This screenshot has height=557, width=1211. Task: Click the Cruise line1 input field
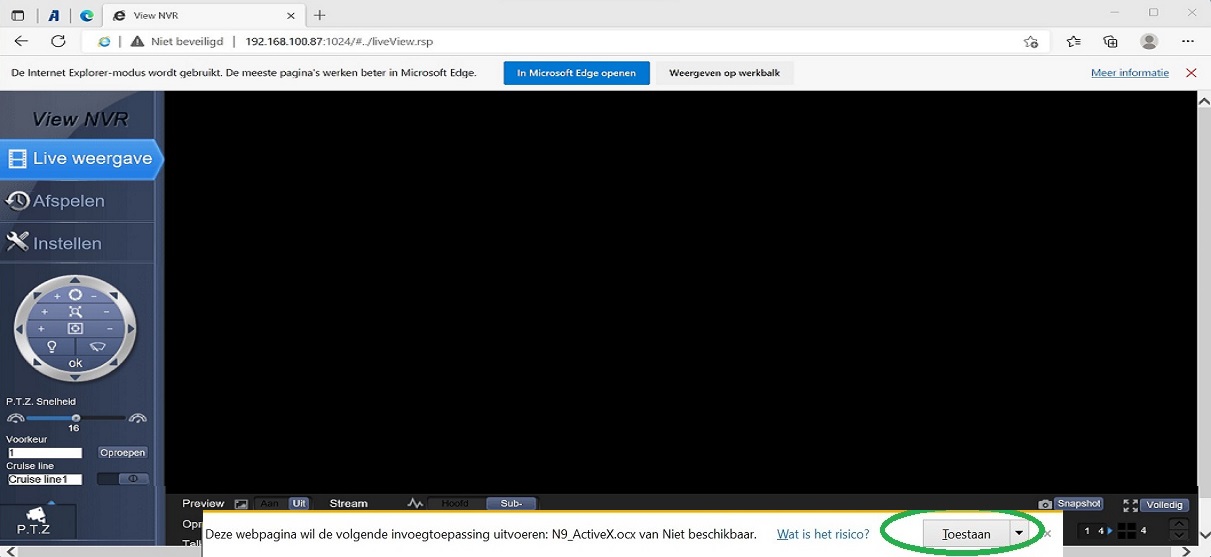pyautogui.click(x=45, y=479)
